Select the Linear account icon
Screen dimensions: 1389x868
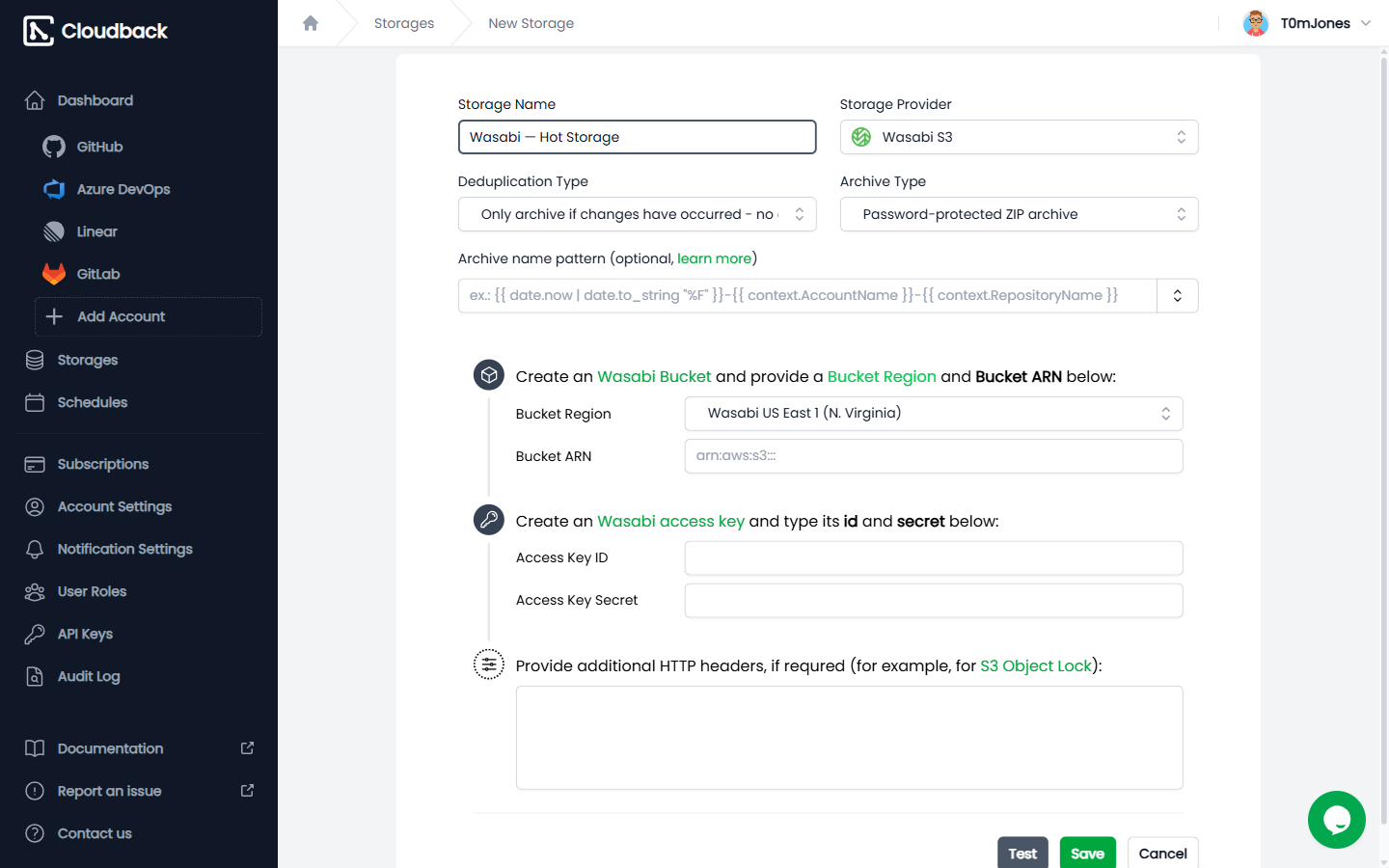tap(54, 231)
